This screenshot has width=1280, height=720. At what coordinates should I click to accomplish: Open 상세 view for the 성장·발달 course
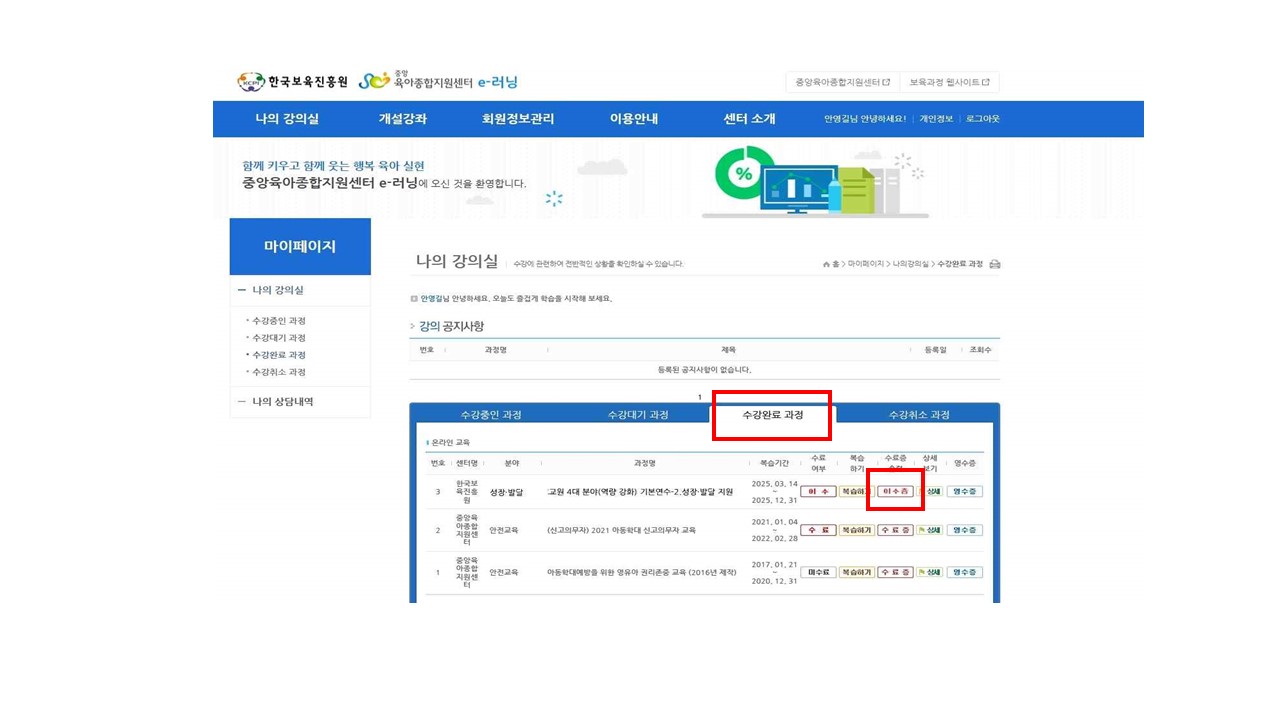(x=930, y=492)
